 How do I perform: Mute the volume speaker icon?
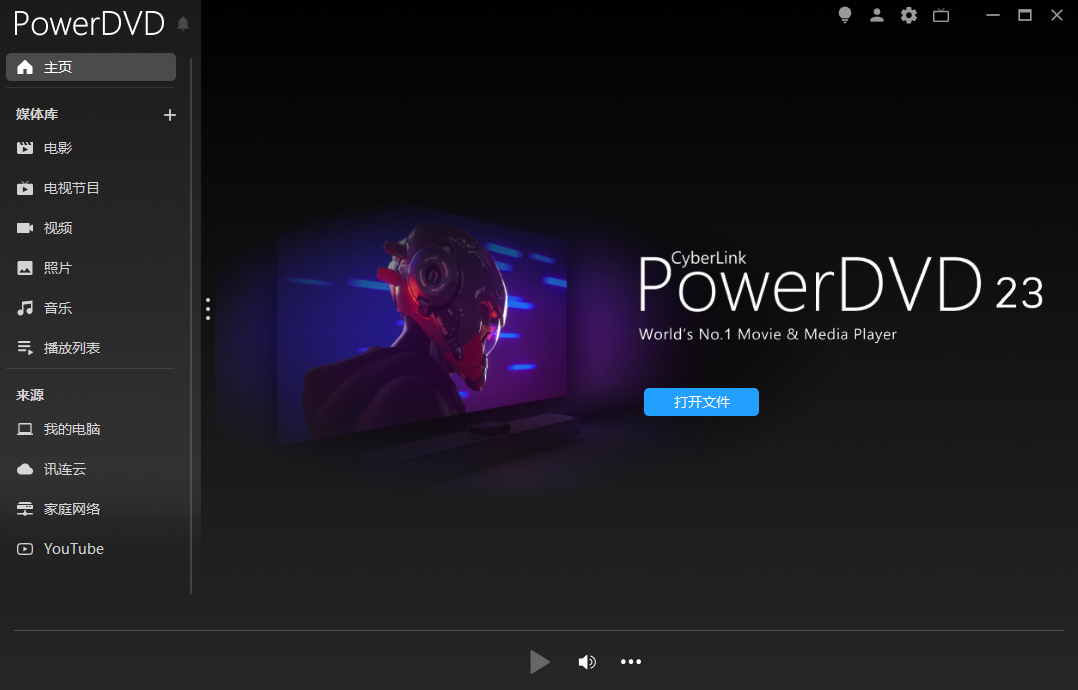click(x=587, y=662)
